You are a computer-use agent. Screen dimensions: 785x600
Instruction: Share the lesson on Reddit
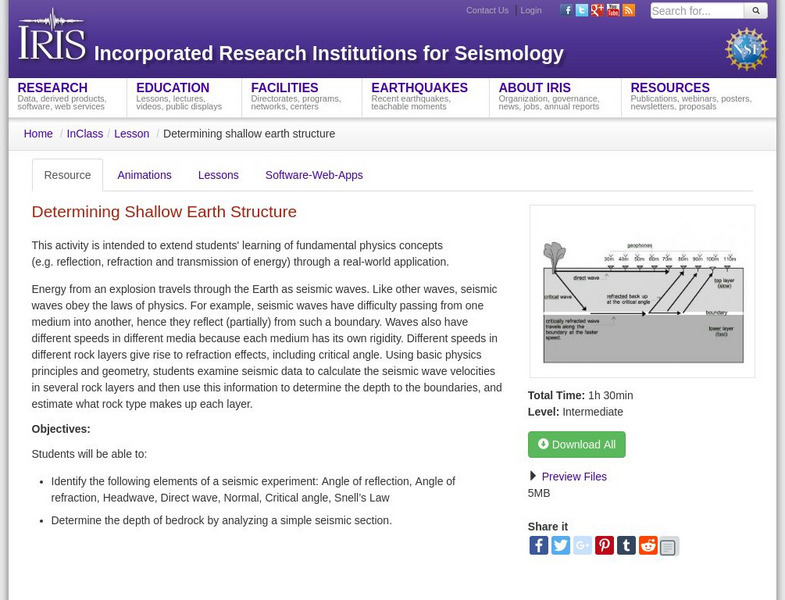coord(648,545)
